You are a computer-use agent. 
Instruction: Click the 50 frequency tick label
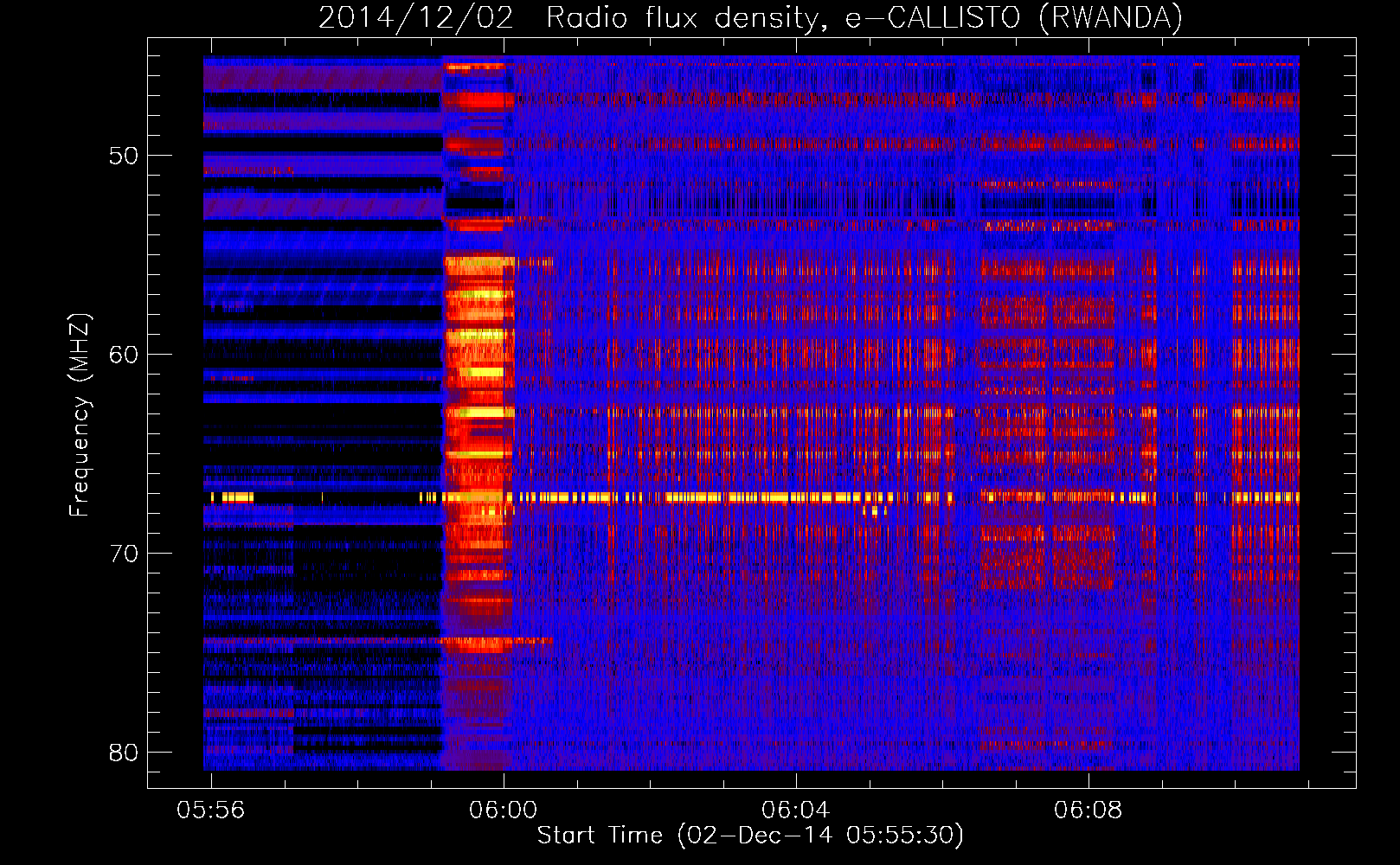124,156
